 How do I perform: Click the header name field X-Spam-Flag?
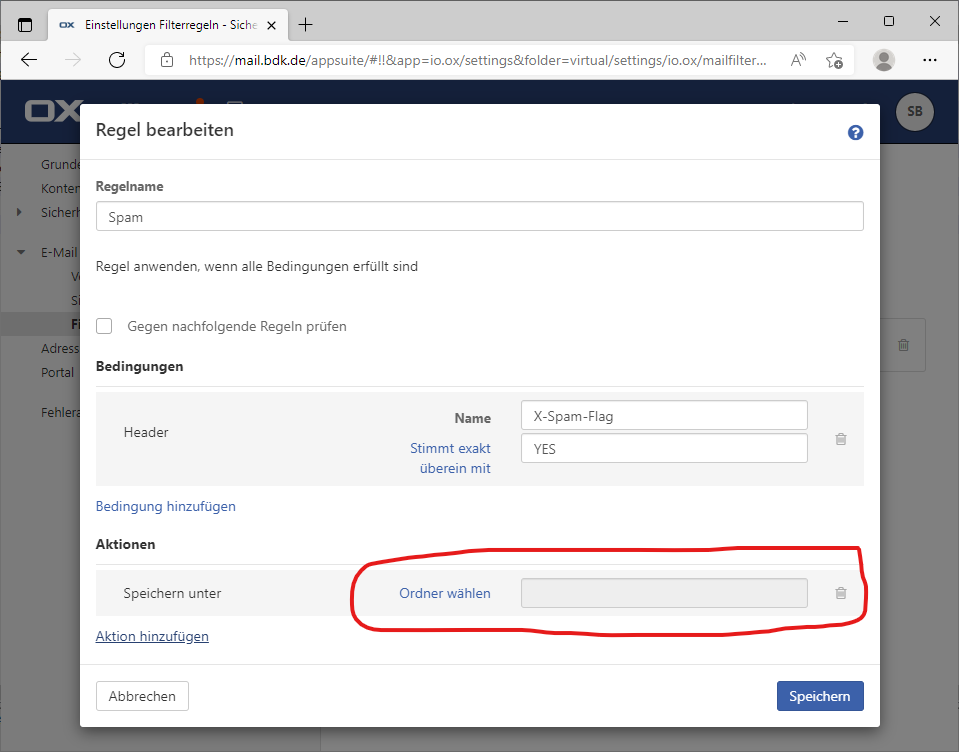(664, 416)
